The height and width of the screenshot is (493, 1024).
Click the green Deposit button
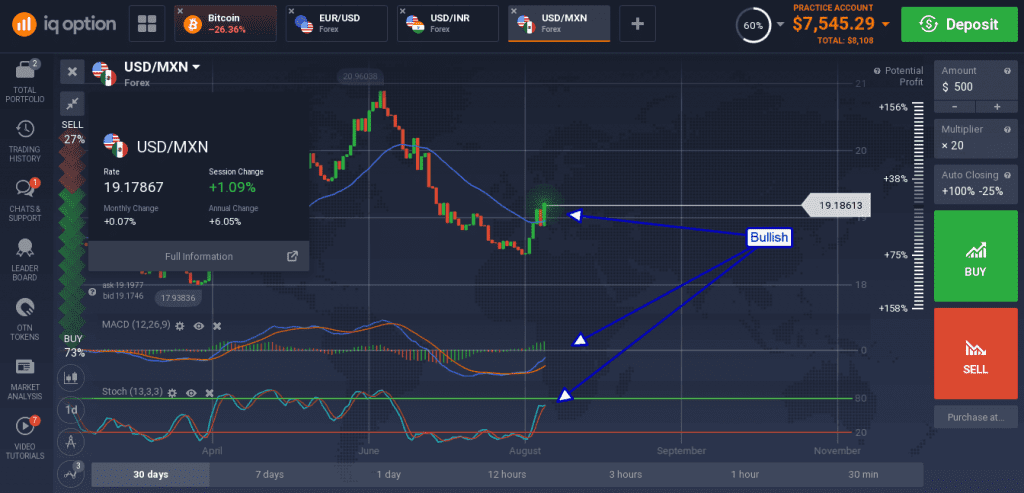click(x=959, y=24)
